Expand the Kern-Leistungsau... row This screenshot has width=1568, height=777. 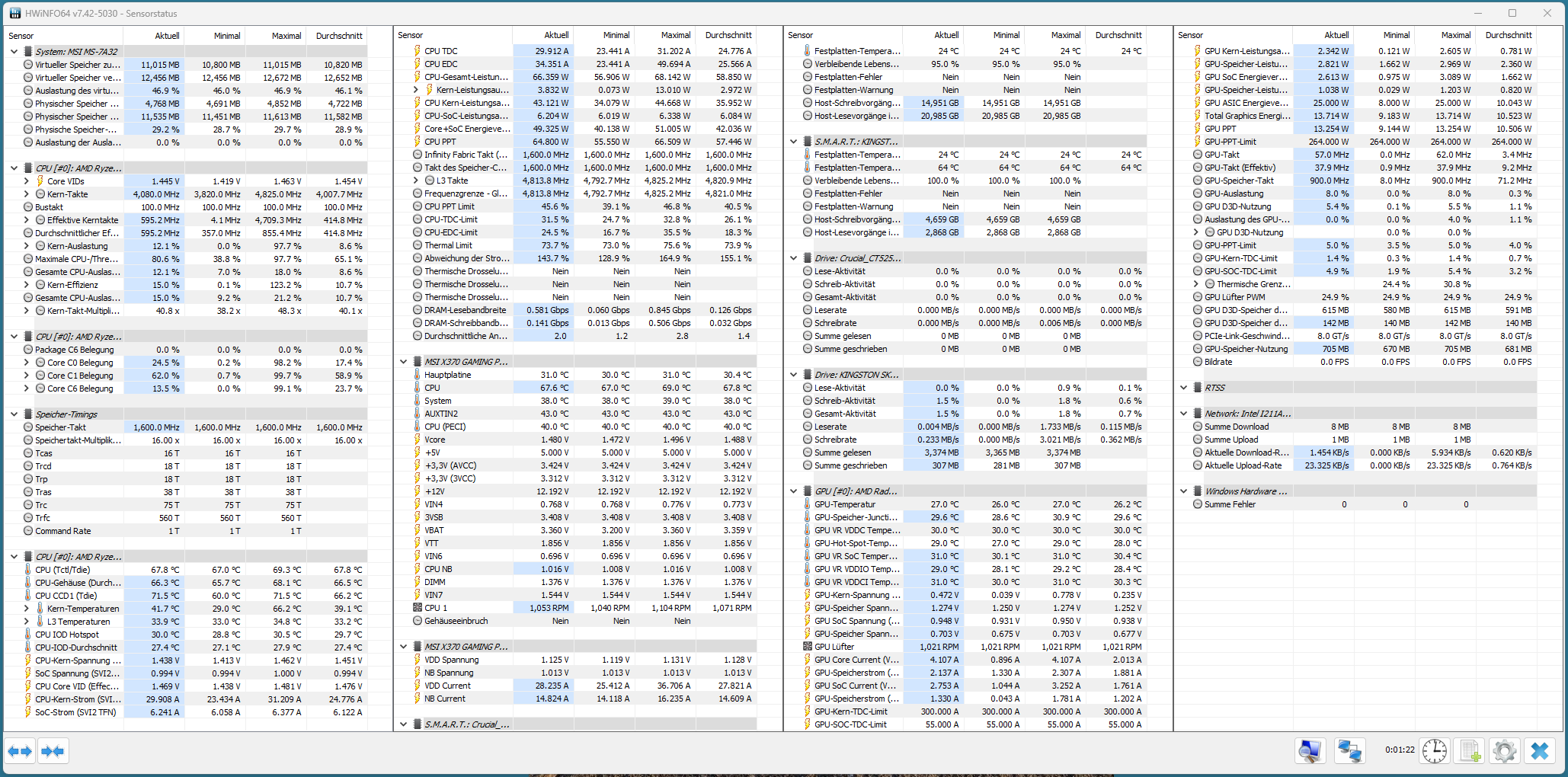[415, 90]
